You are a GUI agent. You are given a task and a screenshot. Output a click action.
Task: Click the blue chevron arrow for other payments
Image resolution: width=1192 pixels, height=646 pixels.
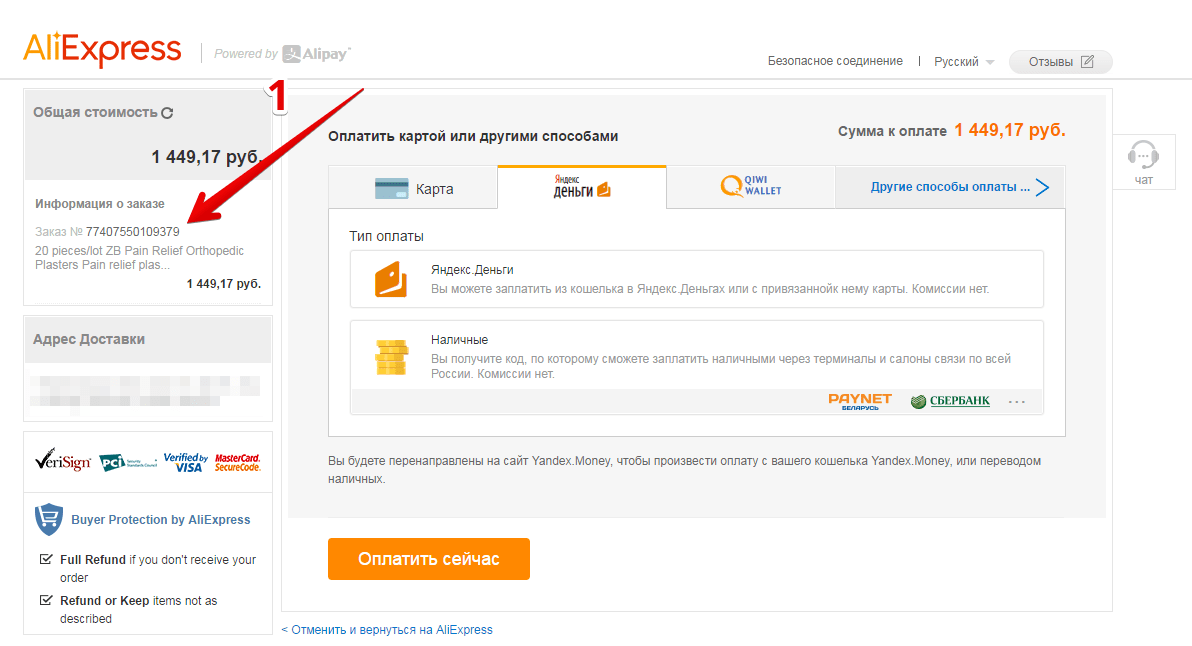[x=1042, y=187]
